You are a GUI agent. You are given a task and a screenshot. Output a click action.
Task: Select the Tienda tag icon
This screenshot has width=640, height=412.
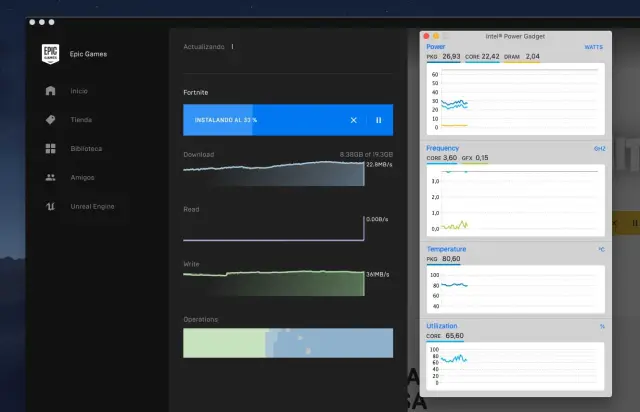(50, 120)
